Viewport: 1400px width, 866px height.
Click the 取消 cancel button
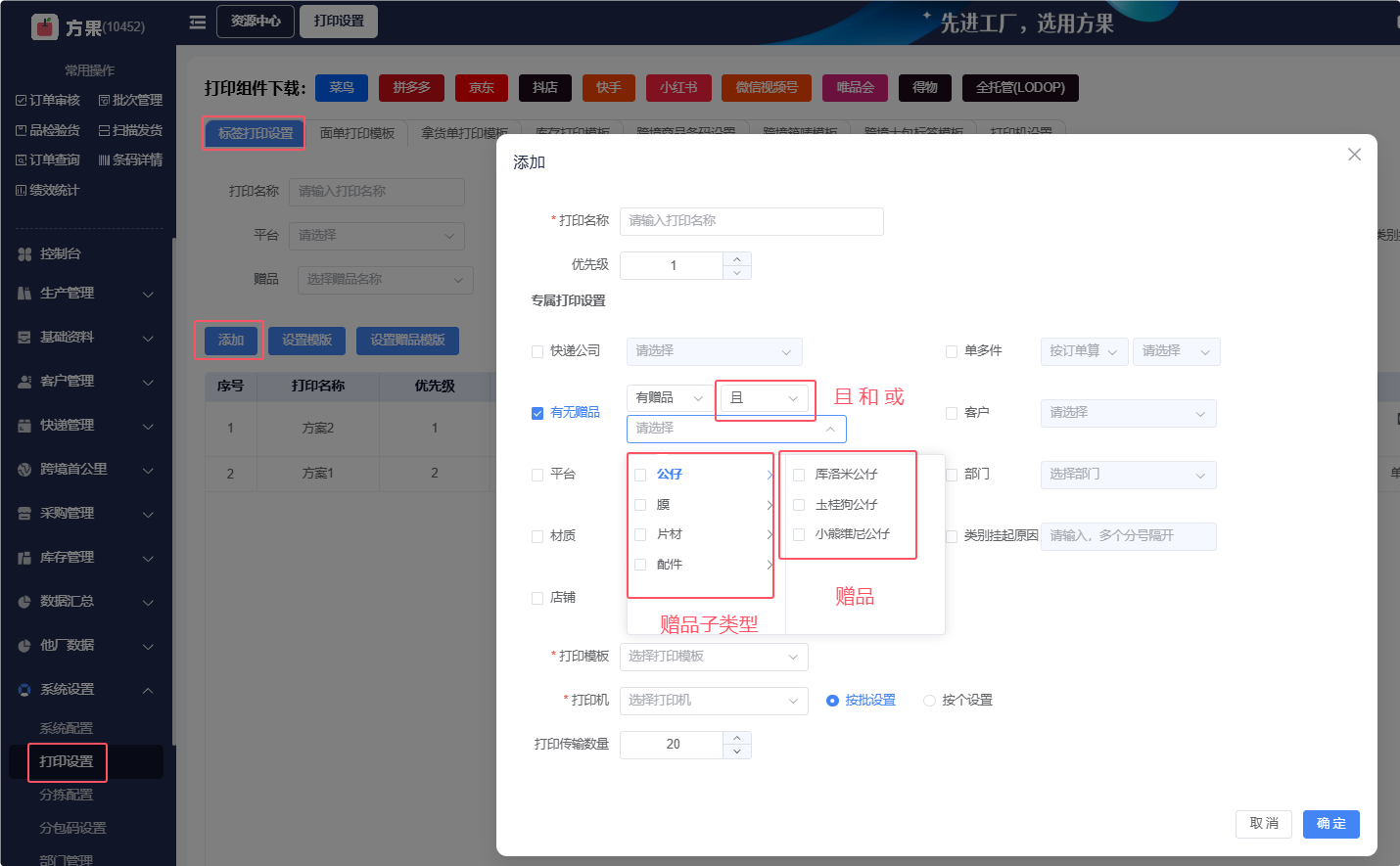(1264, 824)
